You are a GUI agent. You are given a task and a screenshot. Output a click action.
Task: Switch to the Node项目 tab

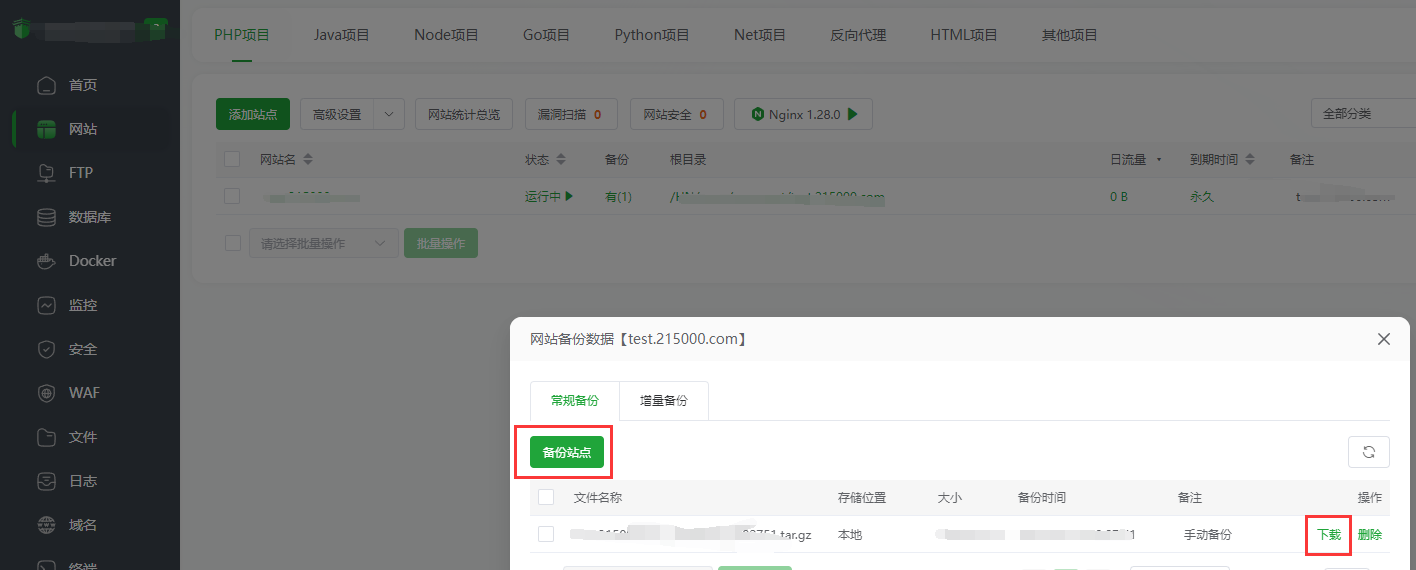click(x=446, y=35)
